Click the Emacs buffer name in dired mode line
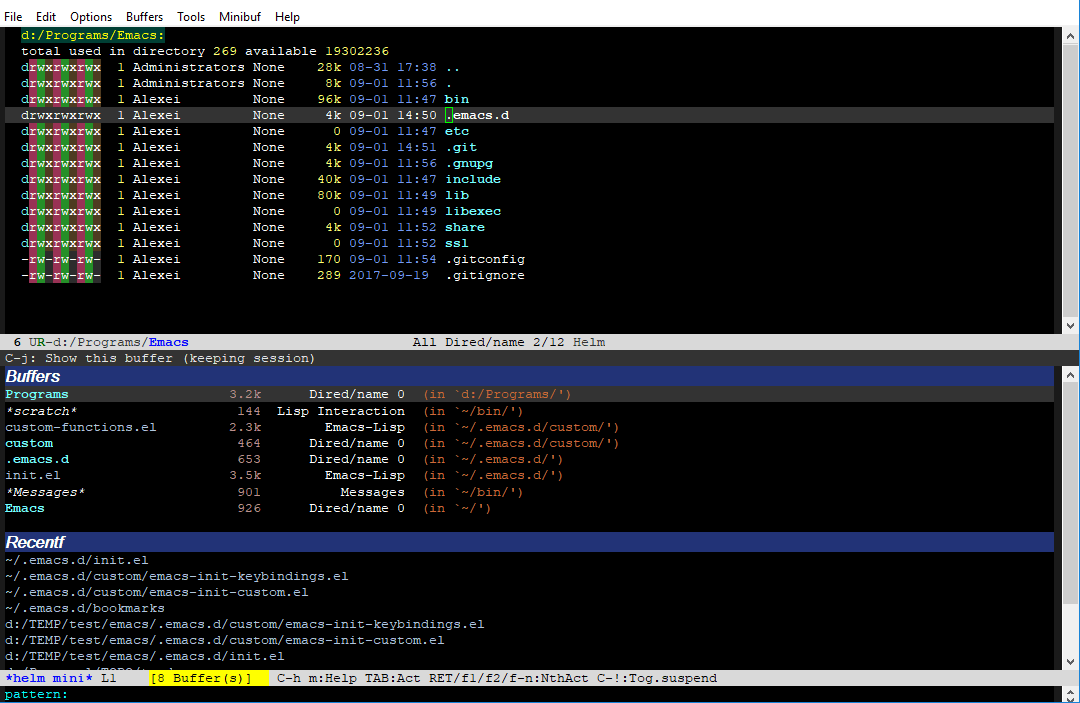Screen dimensions: 1080x703 169,342
